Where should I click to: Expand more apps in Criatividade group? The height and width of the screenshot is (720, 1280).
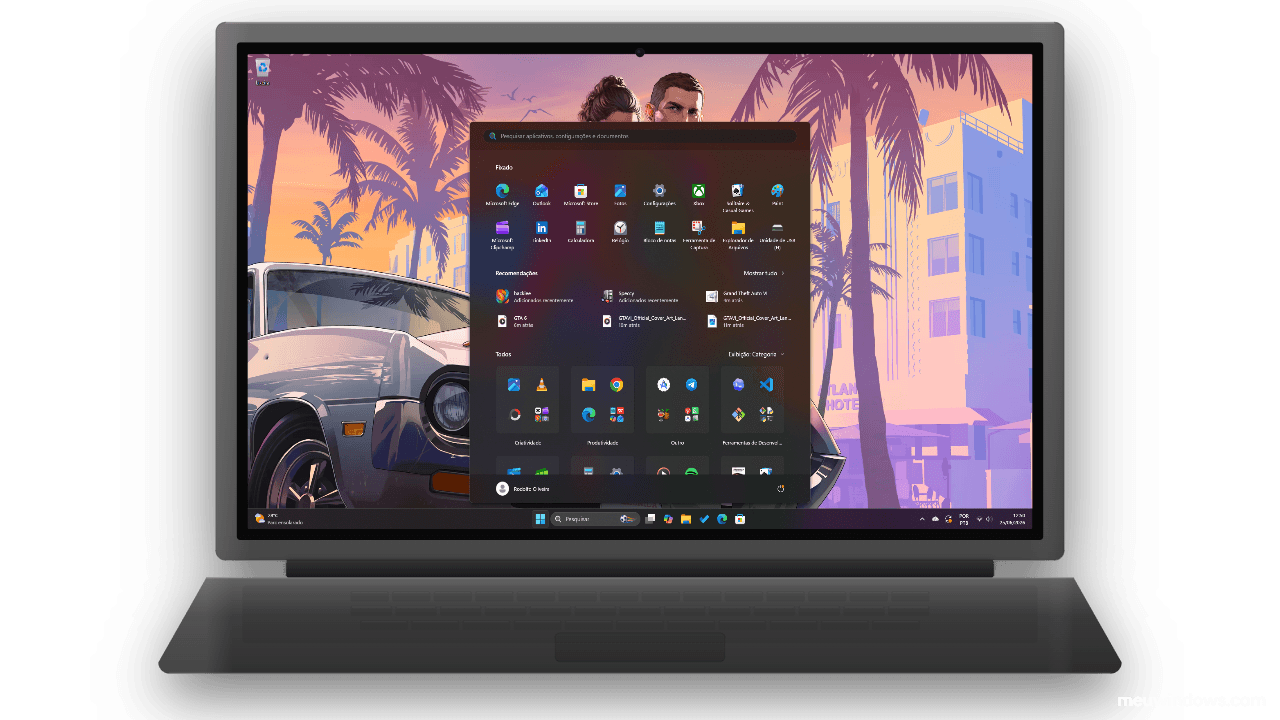(x=542, y=413)
